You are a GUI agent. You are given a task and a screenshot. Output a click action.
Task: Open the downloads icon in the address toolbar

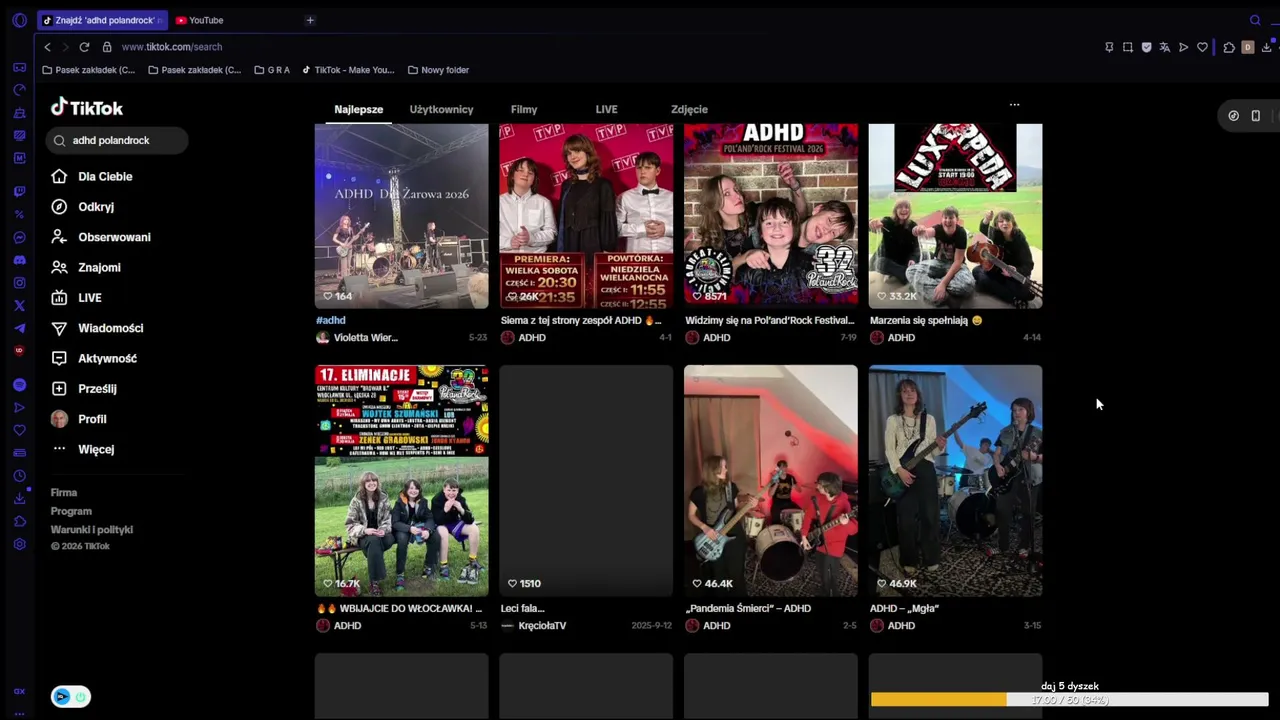click(1267, 47)
